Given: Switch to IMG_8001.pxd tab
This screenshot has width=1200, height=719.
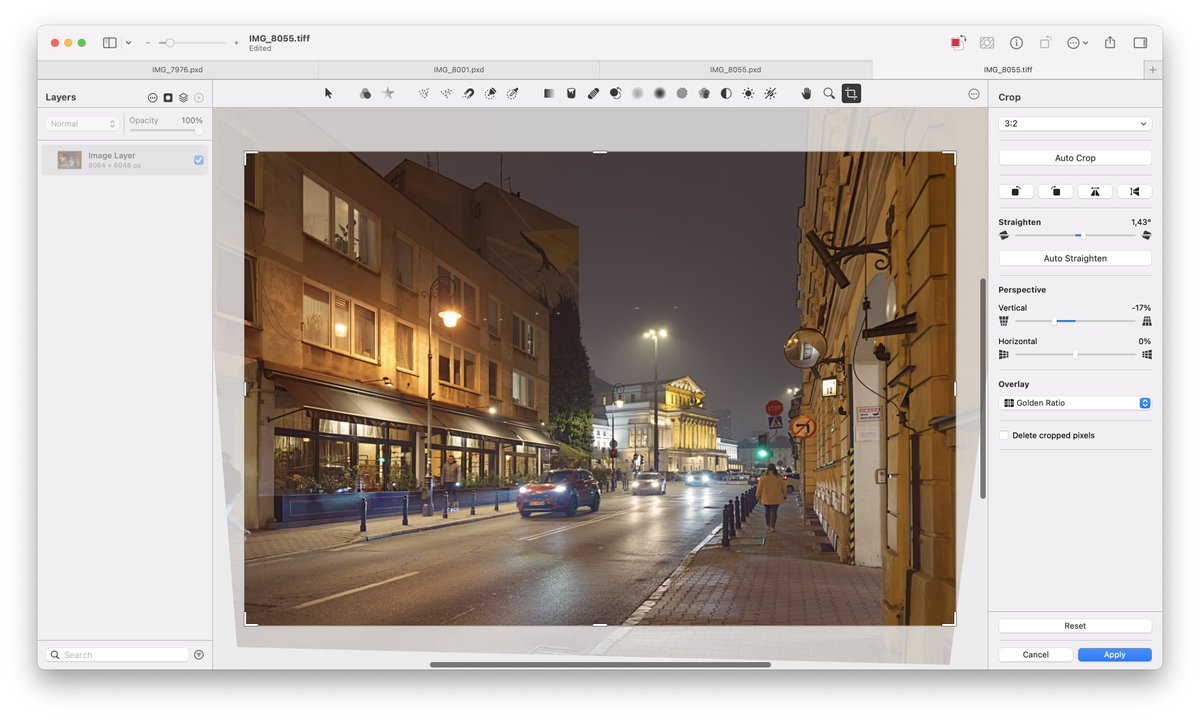Looking at the screenshot, I should coord(459,70).
